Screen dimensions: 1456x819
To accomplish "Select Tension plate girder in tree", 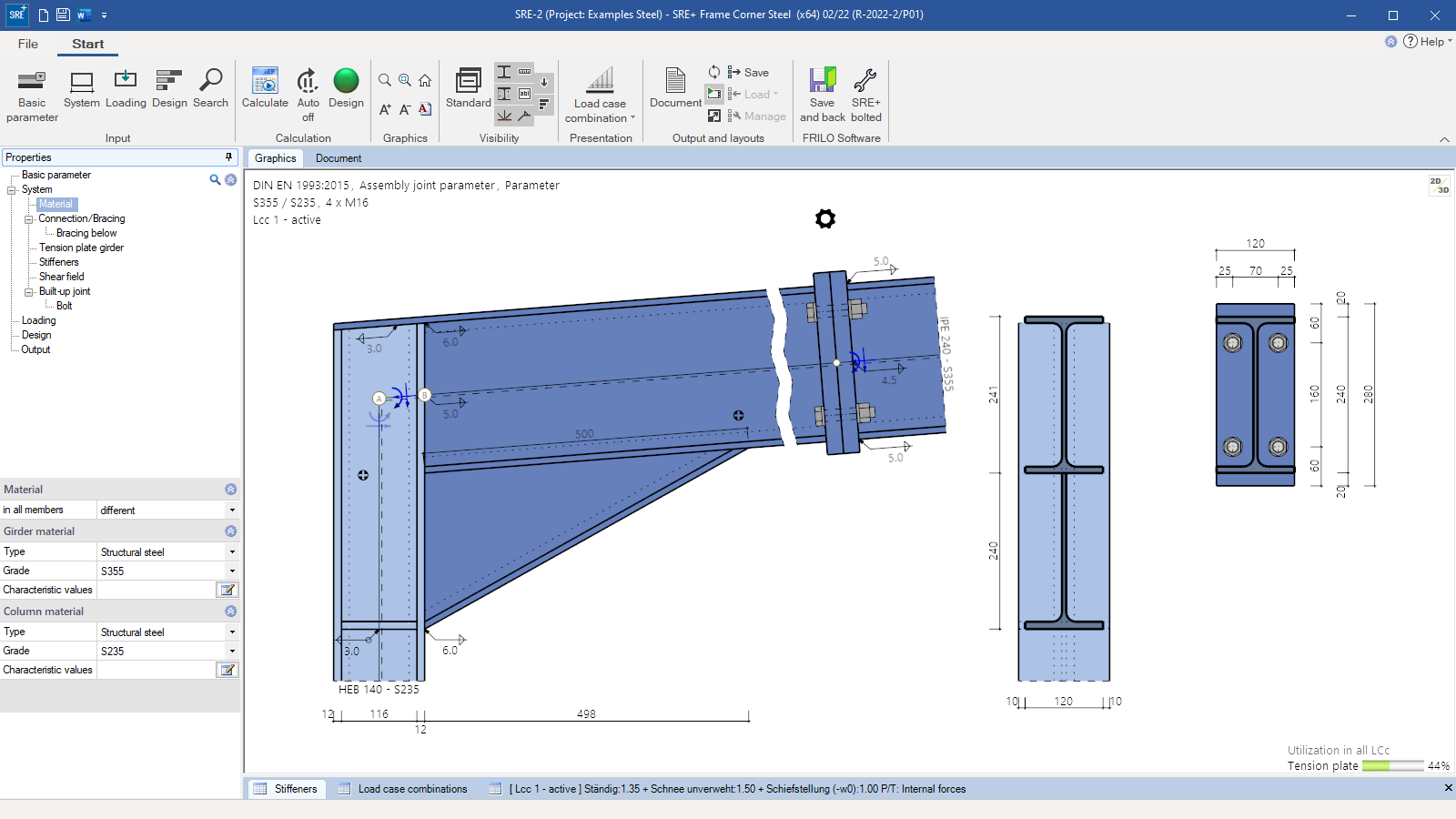I will (x=81, y=248).
